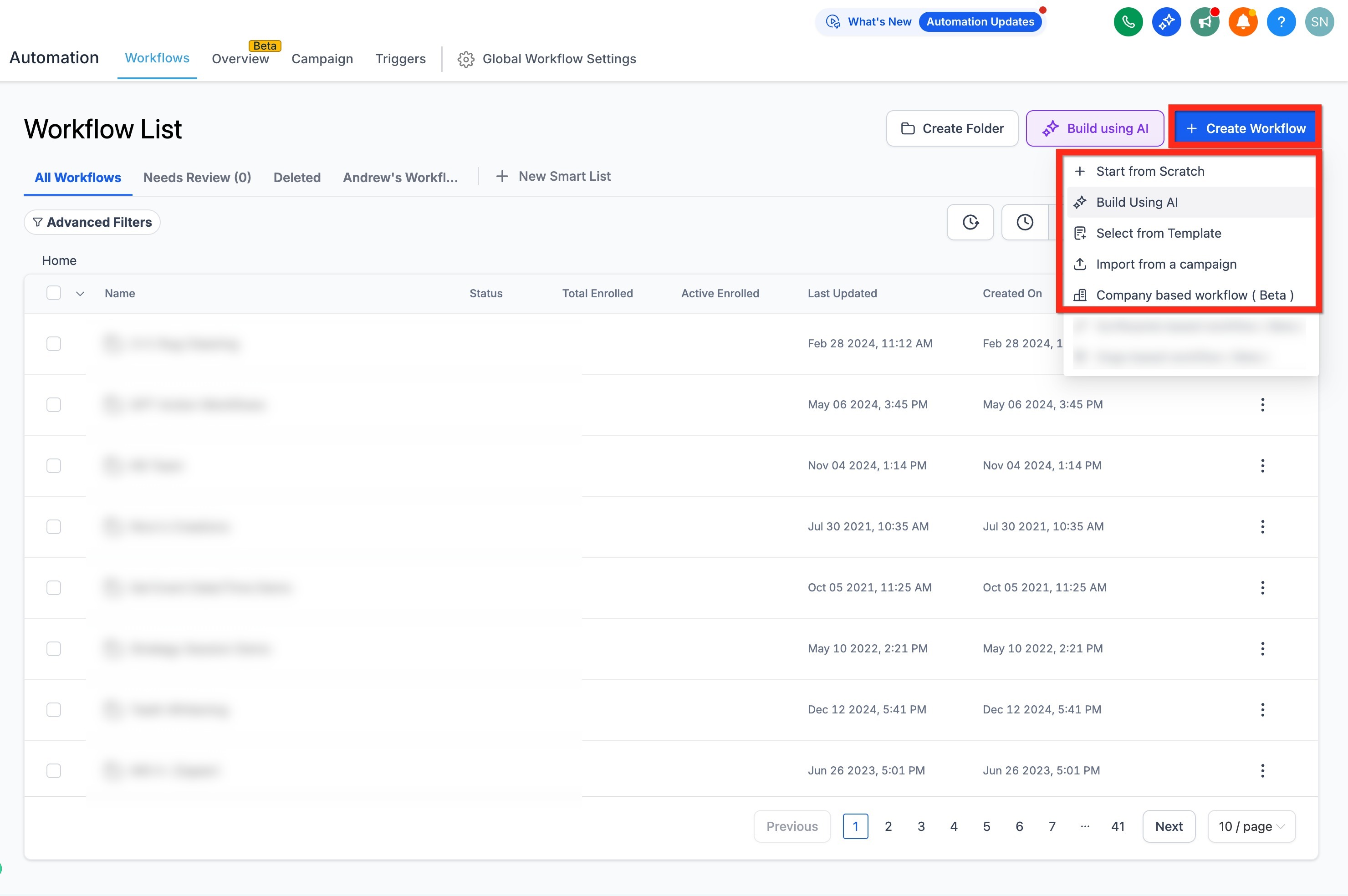Viewport: 1348px width, 896px height.
Task: Expand the selection chevron next to Name header
Action: point(80,294)
